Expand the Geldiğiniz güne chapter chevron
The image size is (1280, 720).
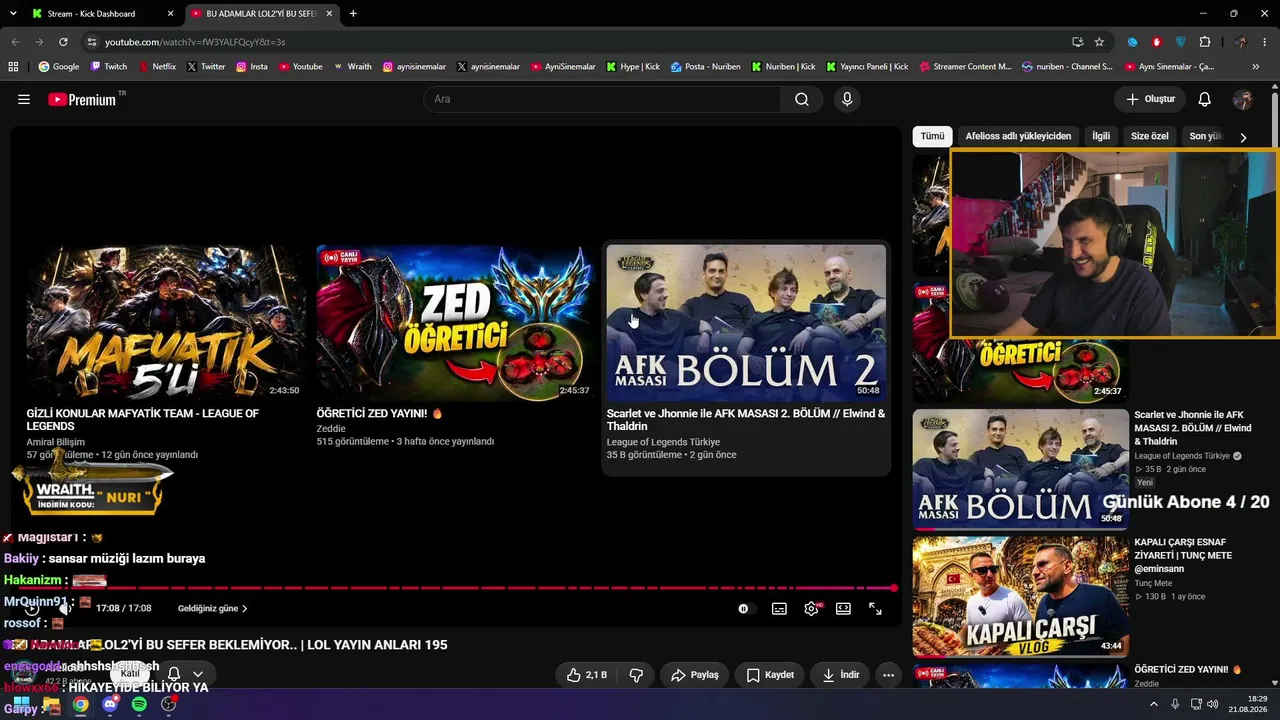pyautogui.click(x=244, y=608)
